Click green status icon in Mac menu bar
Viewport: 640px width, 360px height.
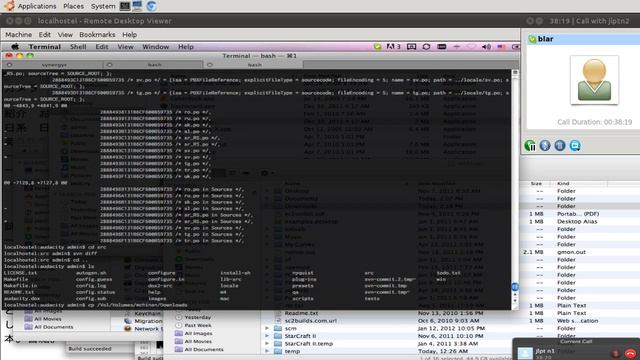click(378, 47)
